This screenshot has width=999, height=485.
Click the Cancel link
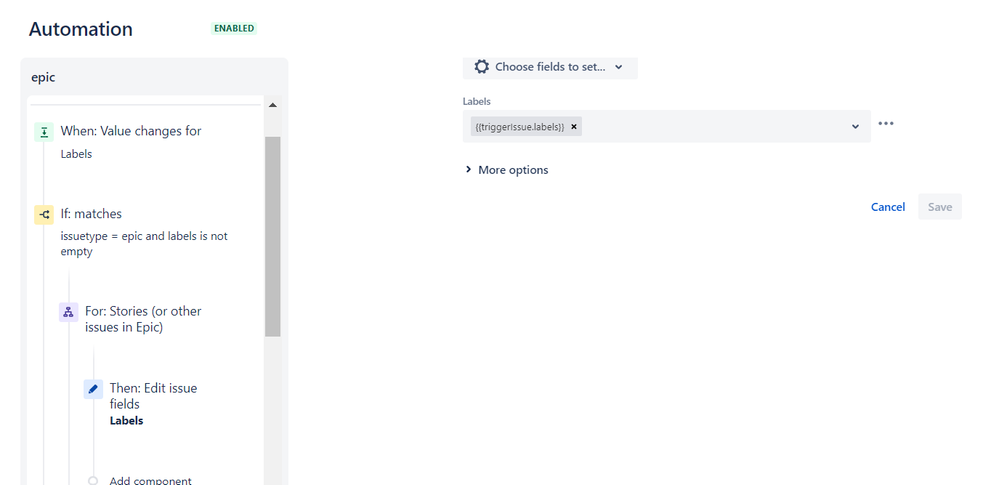point(888,207)
